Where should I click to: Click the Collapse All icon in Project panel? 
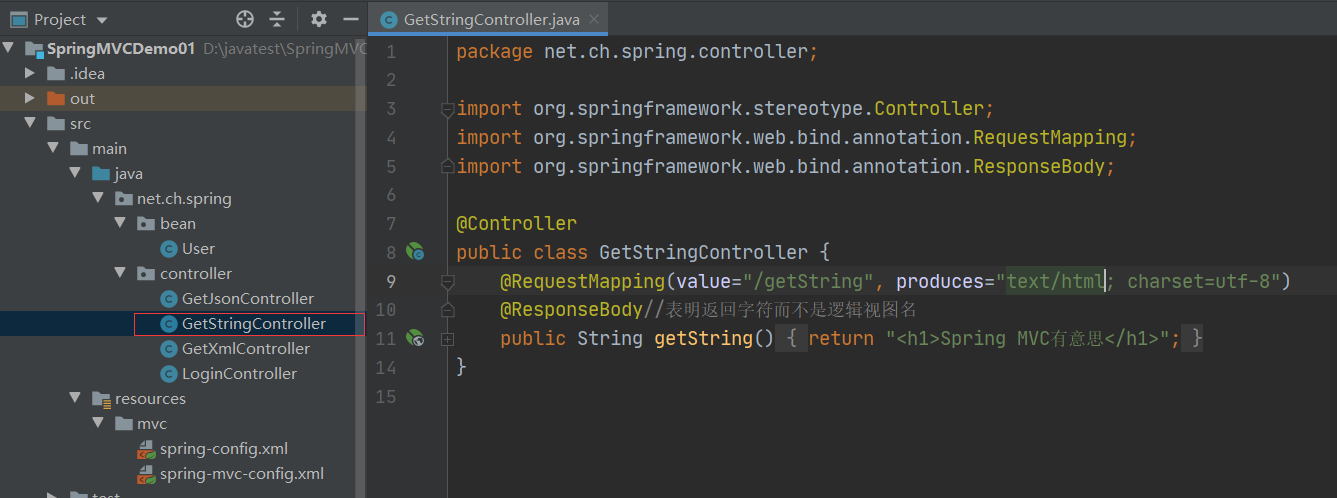[x=277, y=19]
